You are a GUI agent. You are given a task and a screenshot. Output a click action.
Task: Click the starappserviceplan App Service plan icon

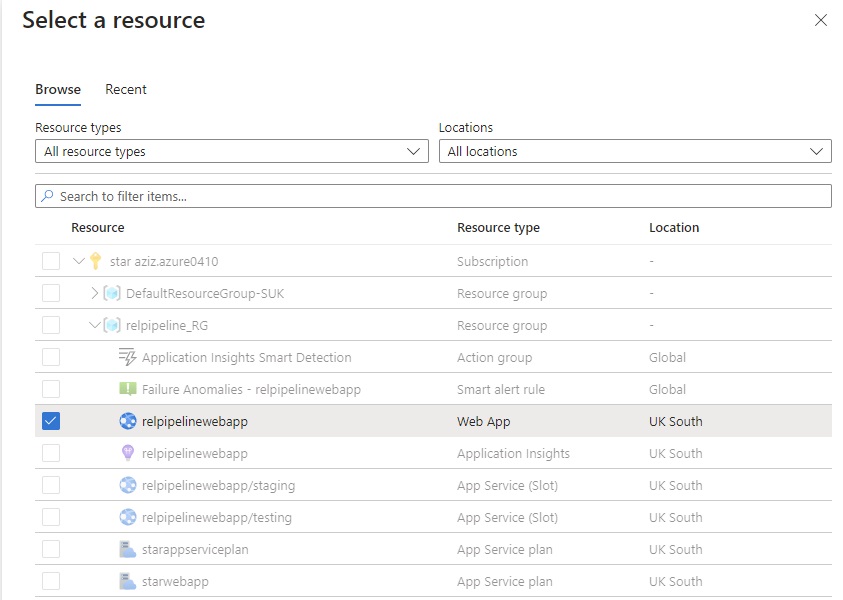(127, 549)
